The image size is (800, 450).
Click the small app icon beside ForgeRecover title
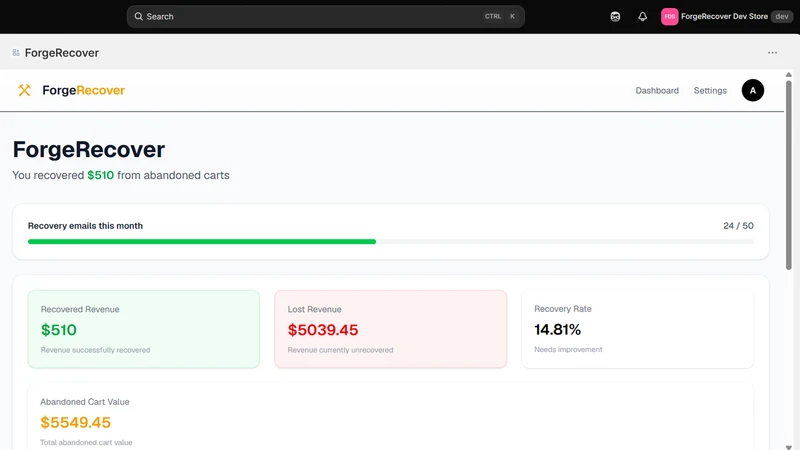(16, 53)
